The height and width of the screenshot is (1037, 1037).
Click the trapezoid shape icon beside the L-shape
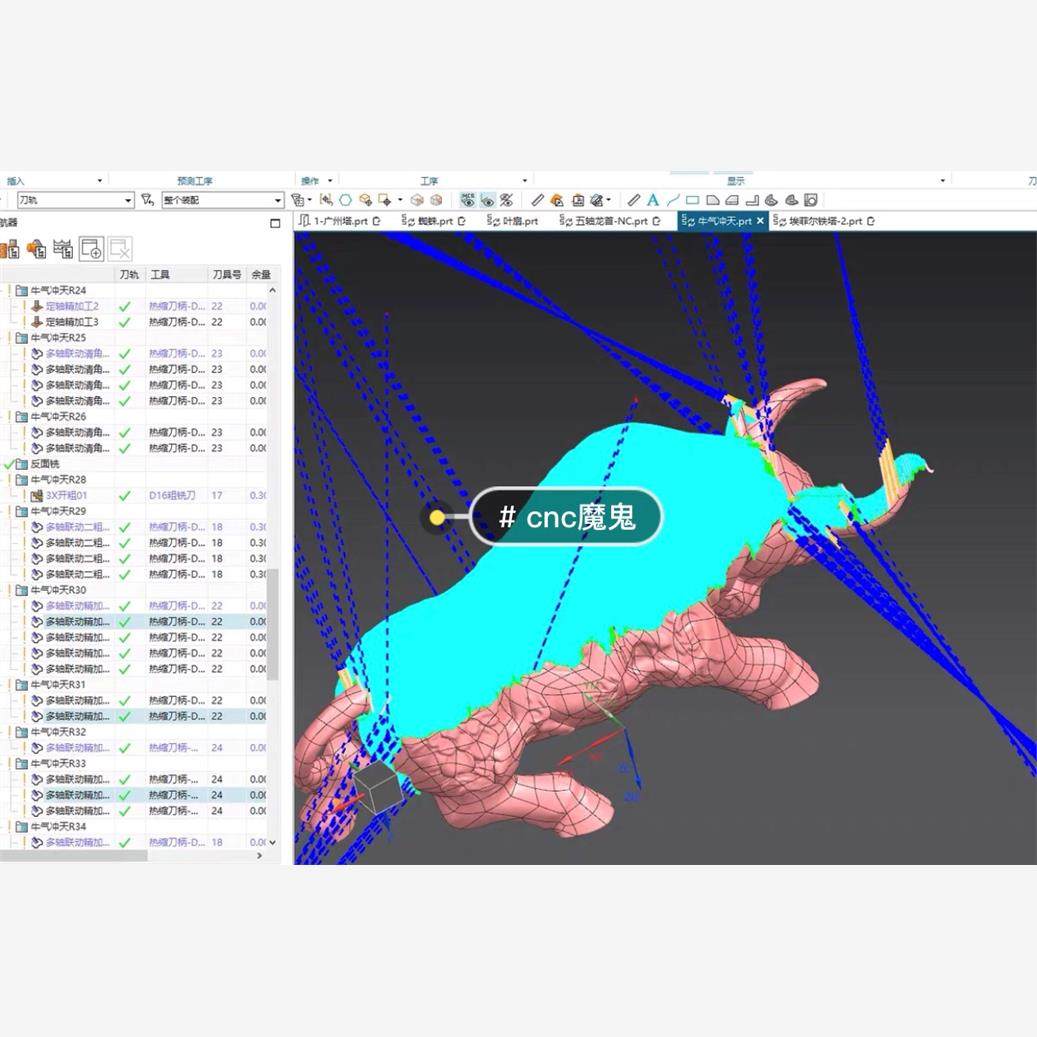pos(732,200)
